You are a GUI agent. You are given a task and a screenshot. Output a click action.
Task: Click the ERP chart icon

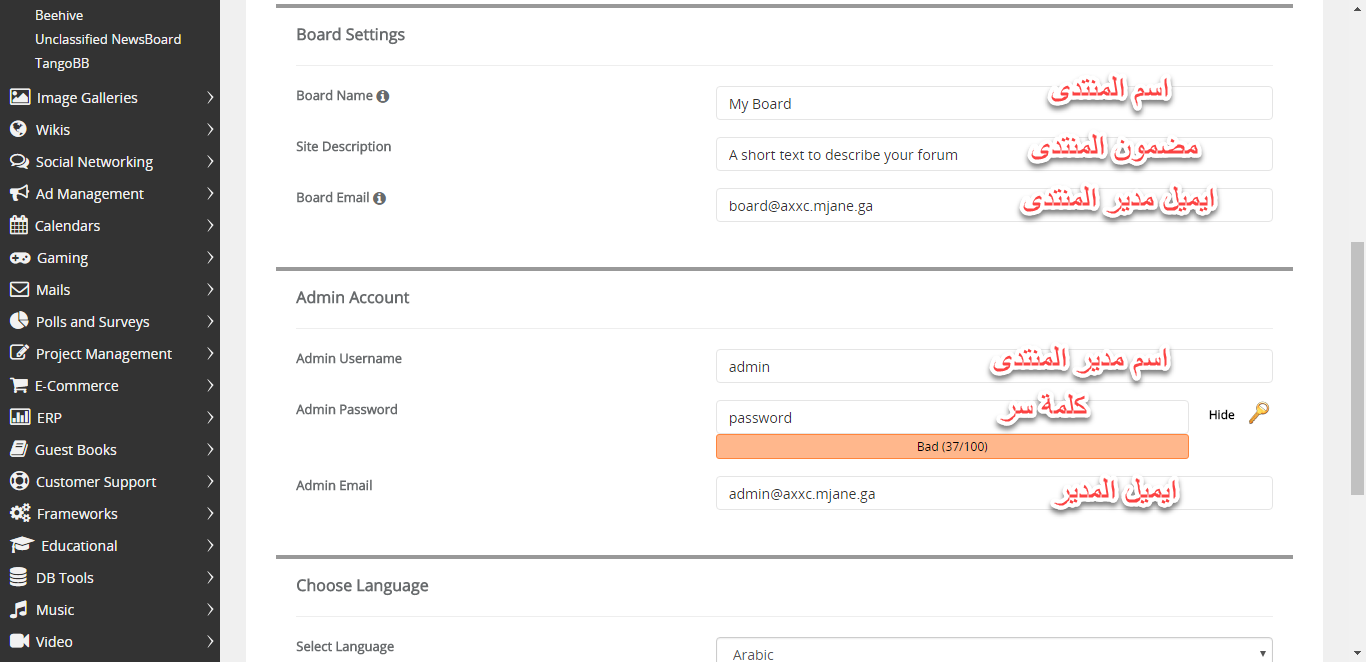[19, 417]
